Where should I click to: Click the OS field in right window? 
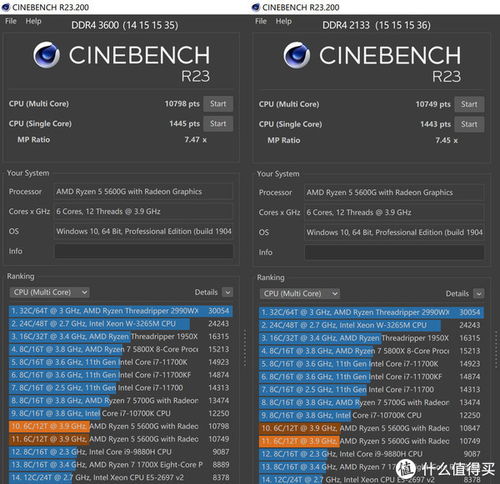[394, 232]
